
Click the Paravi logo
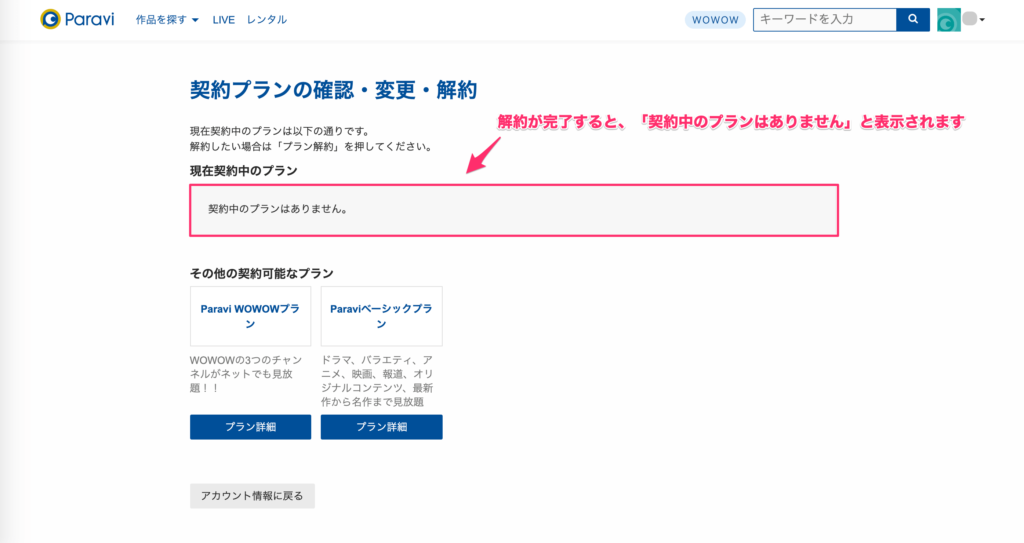(77, 19)
